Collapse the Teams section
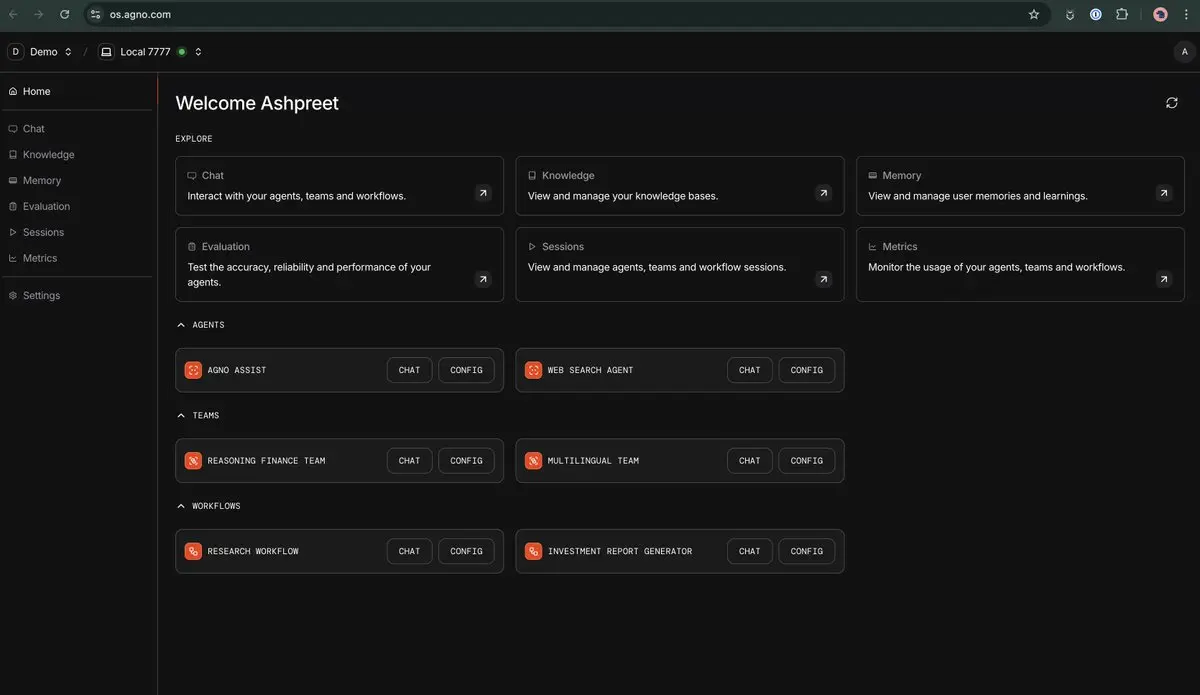 181,415
